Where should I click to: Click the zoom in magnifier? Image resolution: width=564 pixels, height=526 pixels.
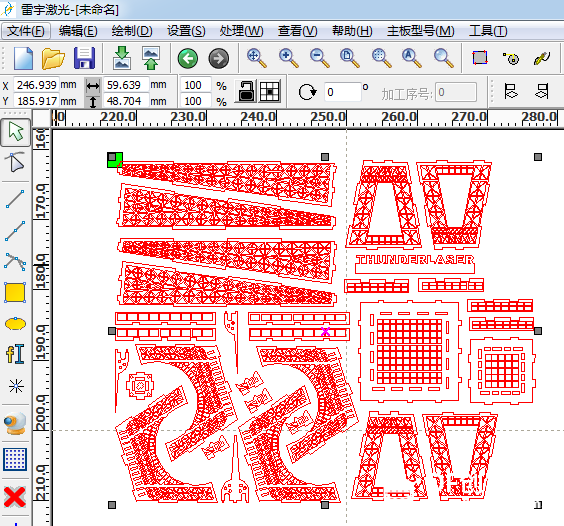click(x=289, y=58)
